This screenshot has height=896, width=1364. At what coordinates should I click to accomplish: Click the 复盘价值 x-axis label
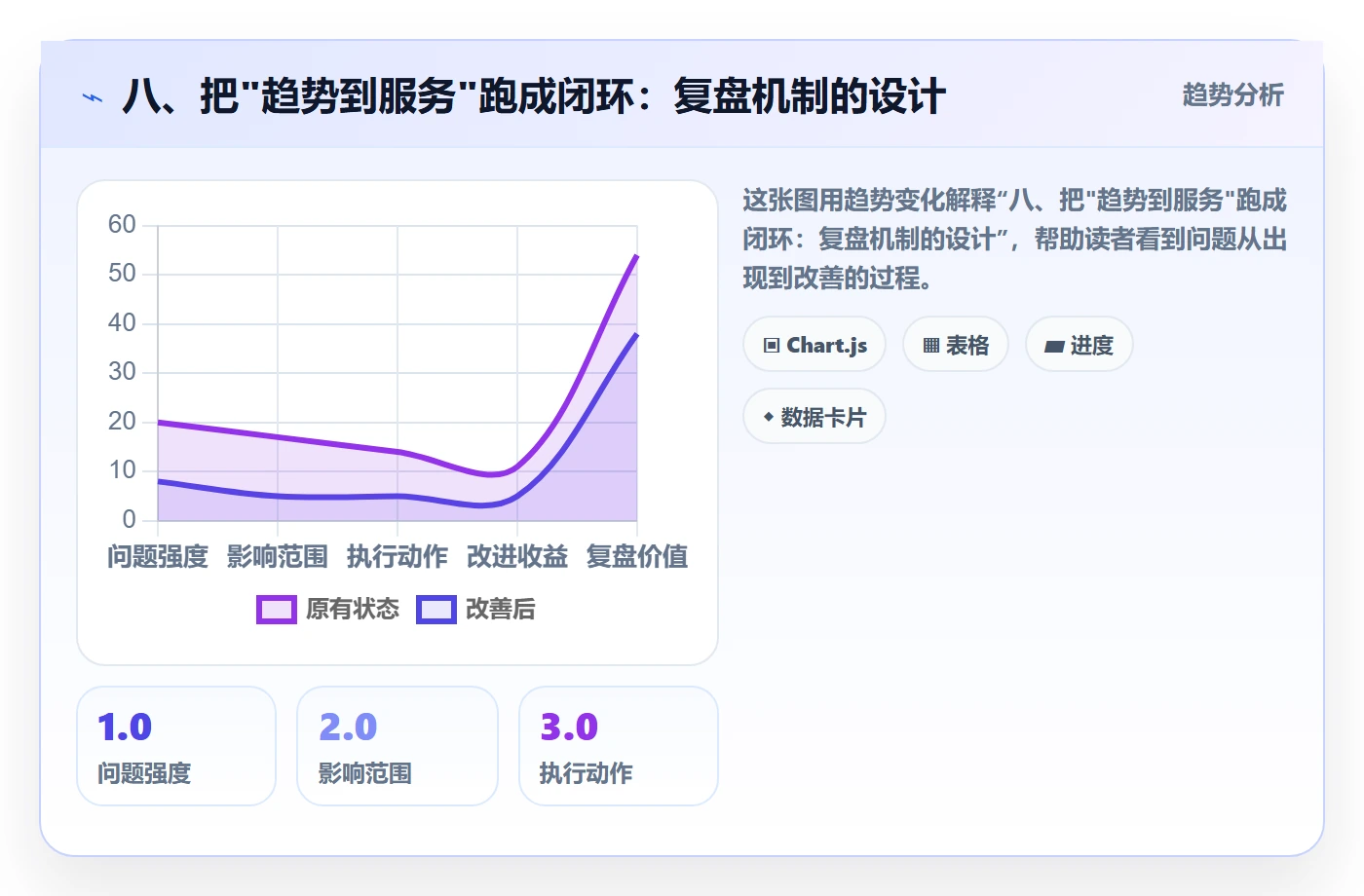637,557
